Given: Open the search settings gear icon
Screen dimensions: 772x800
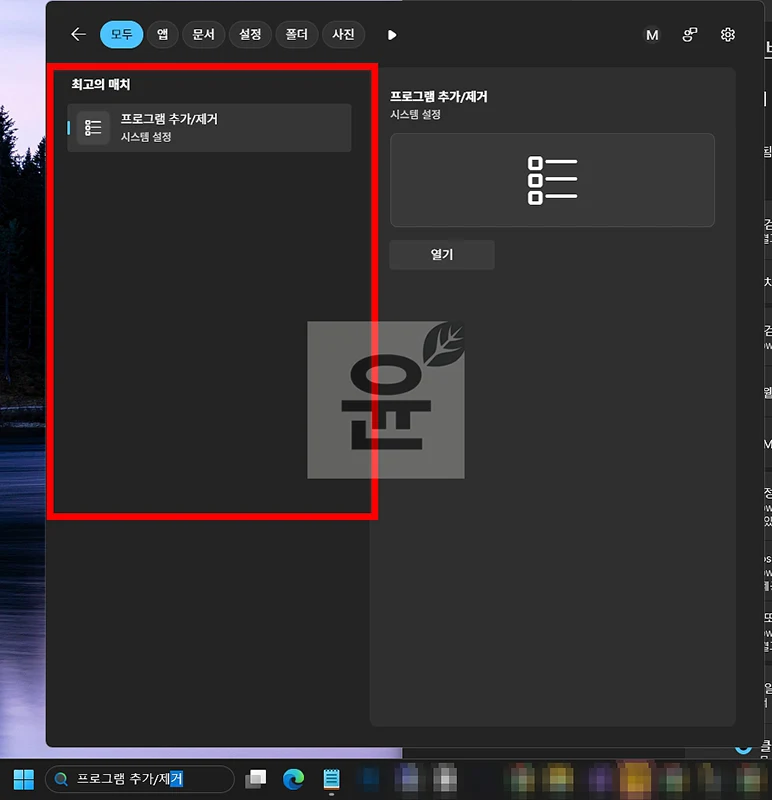Looking at the screenshot, I should click(x=728, y=35).
